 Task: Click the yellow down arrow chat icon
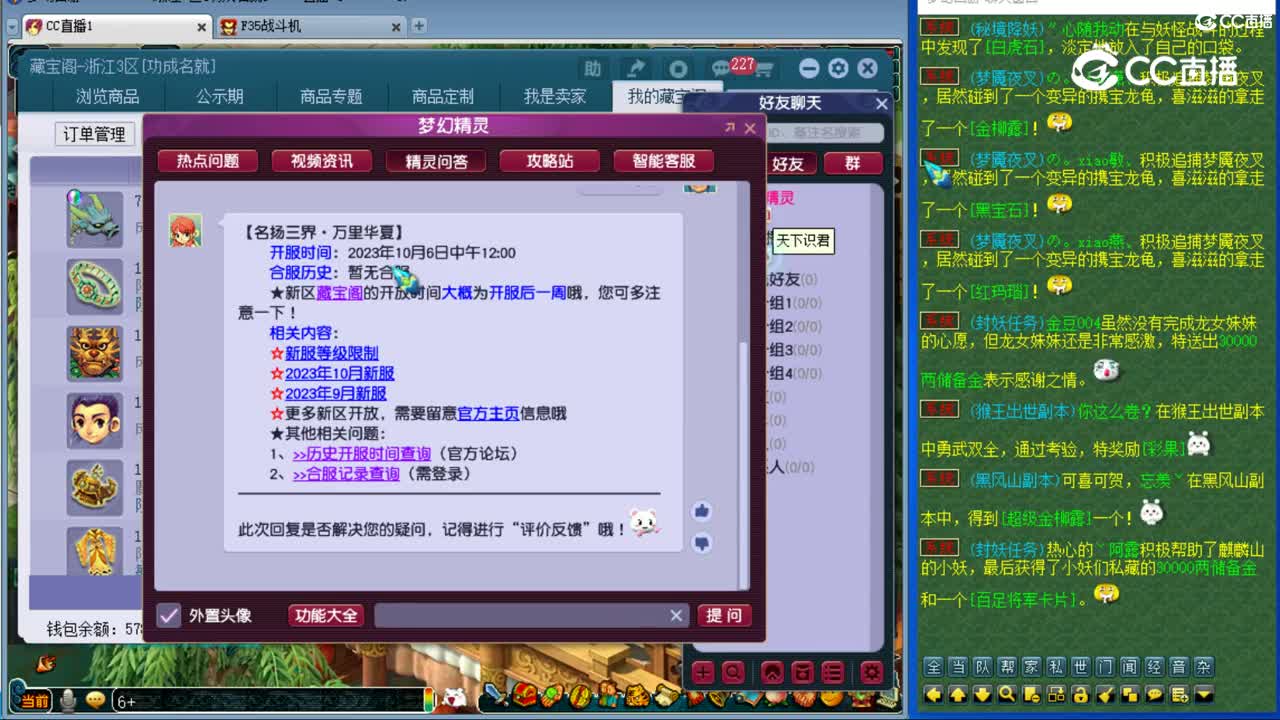982,694
